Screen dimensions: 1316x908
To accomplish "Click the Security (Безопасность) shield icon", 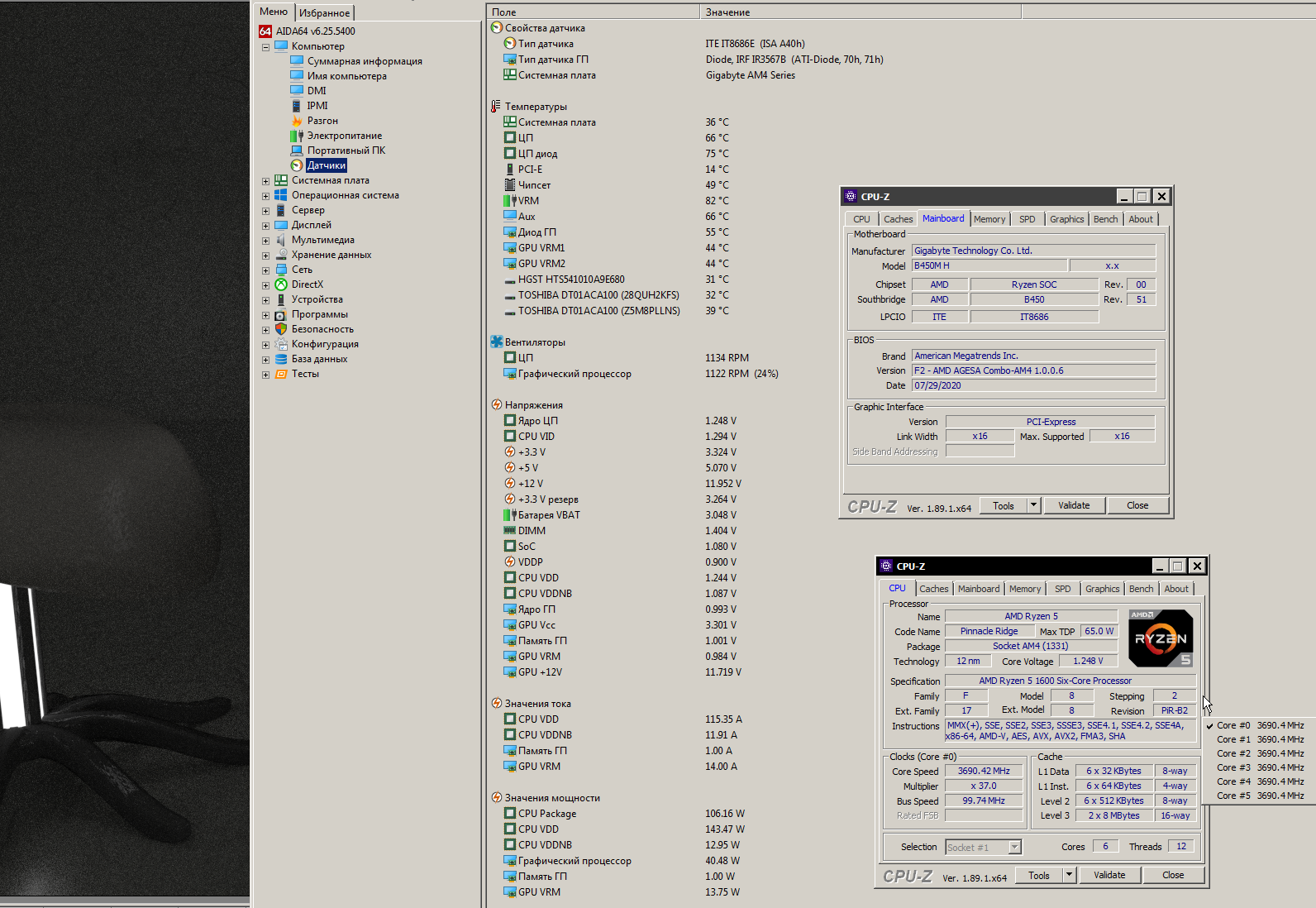I will click(281, 329).
